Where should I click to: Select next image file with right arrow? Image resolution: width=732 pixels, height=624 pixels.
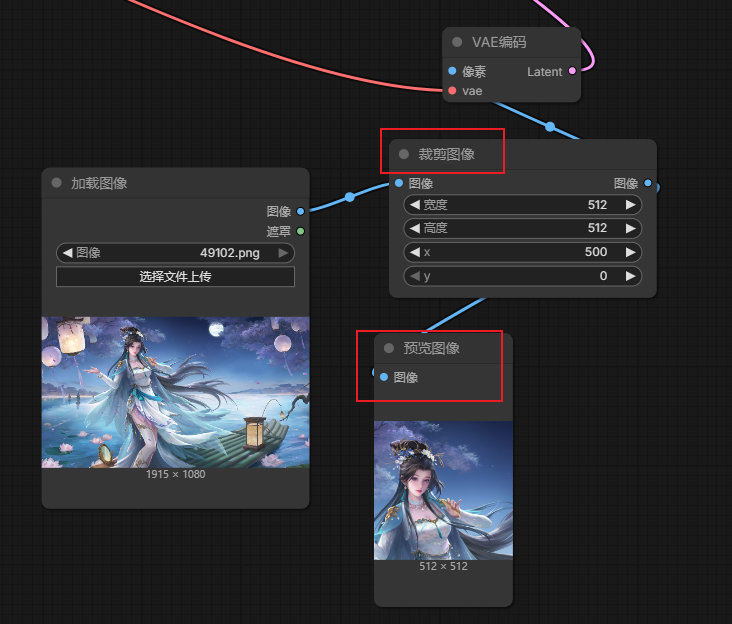[x=283, y=252]
